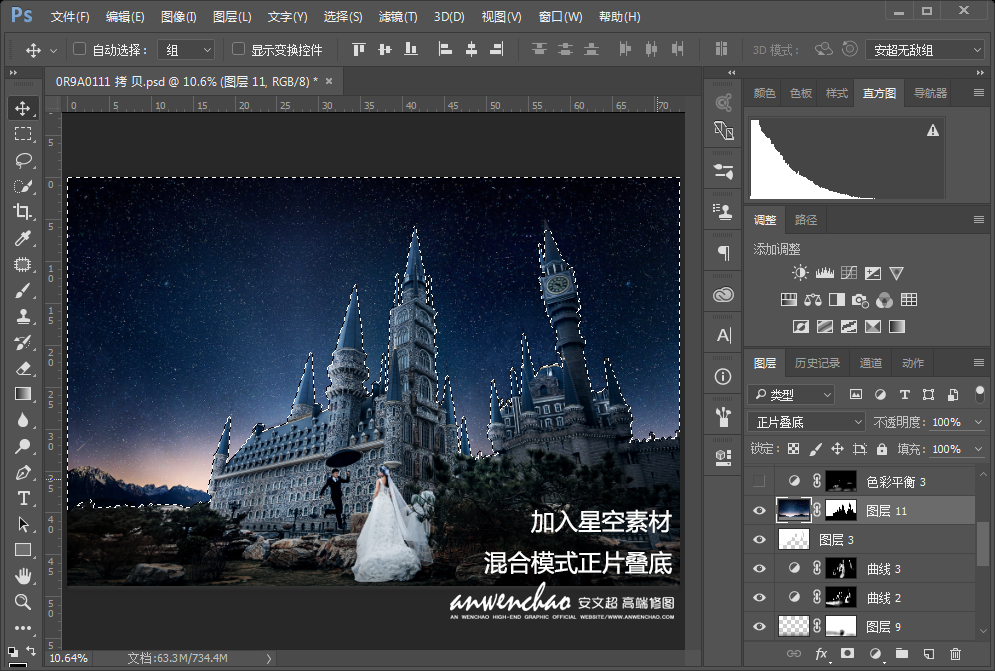Screen dimensions: 995x671
Task: Close the 0R9A0111 拷贝.psd document tab
Action: point(329,81)
